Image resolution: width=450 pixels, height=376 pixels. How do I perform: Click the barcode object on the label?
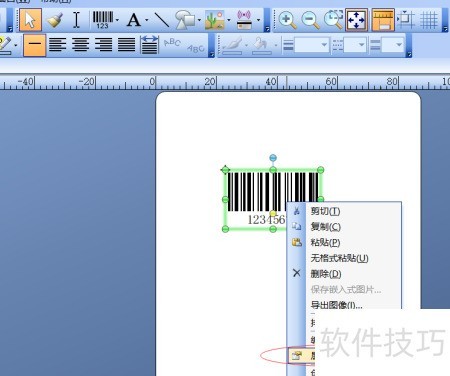[273, 199]
